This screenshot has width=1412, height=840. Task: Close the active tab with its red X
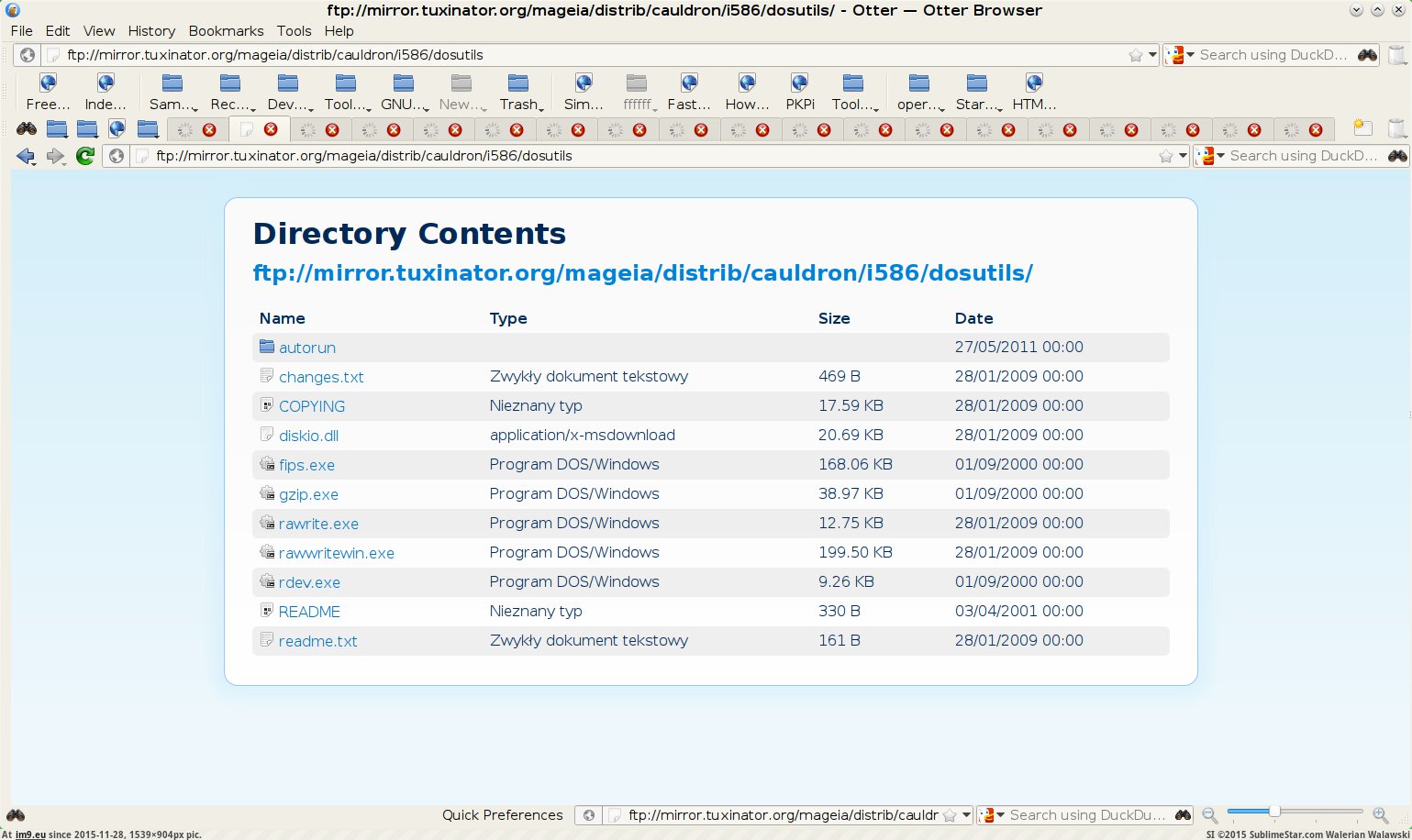coord(271,129)
